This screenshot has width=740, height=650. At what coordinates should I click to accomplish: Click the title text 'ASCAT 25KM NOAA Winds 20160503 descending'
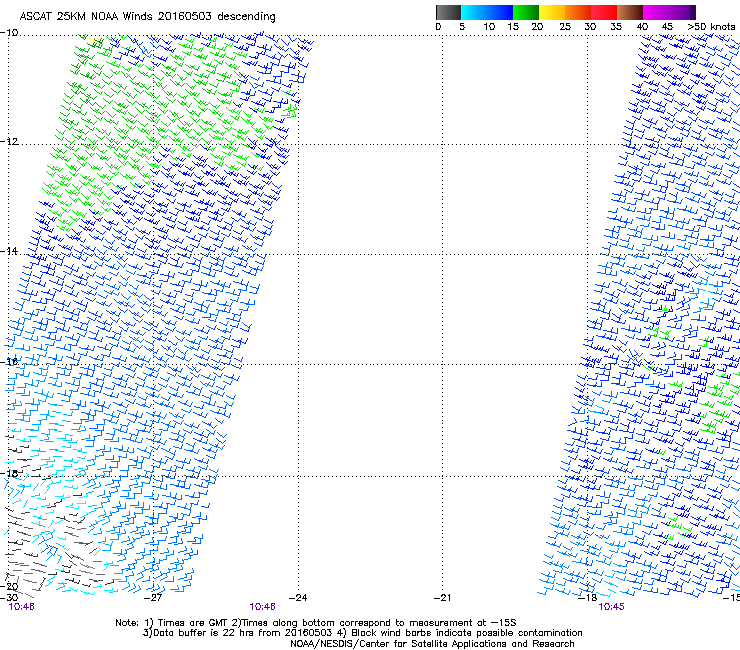click(147, 16)
